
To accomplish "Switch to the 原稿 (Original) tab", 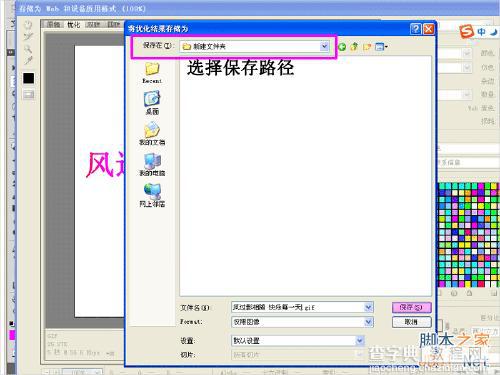I will click(x=54, y=24).
